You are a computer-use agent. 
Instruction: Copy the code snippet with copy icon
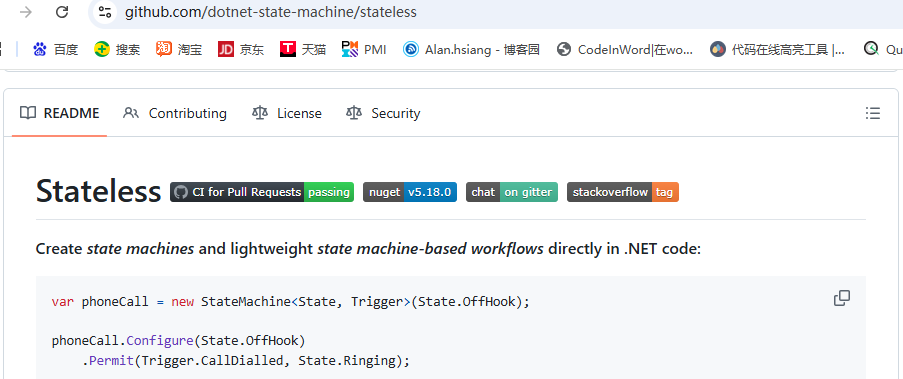842,298
